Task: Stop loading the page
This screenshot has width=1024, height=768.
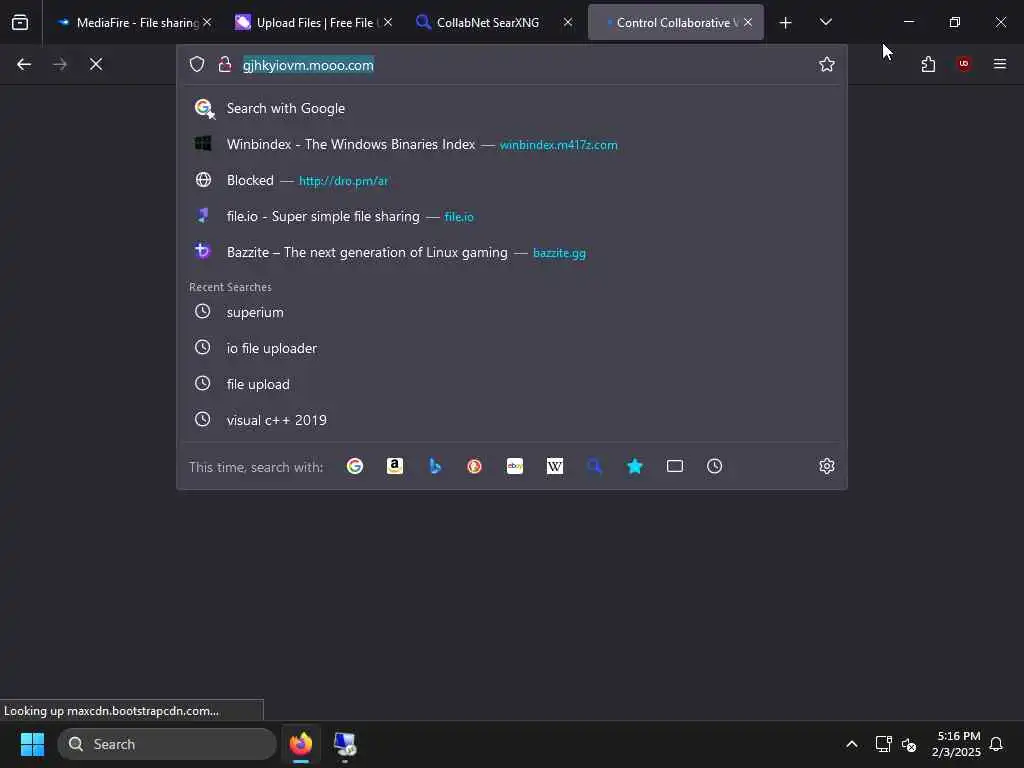Action: [x=96, y=64]
